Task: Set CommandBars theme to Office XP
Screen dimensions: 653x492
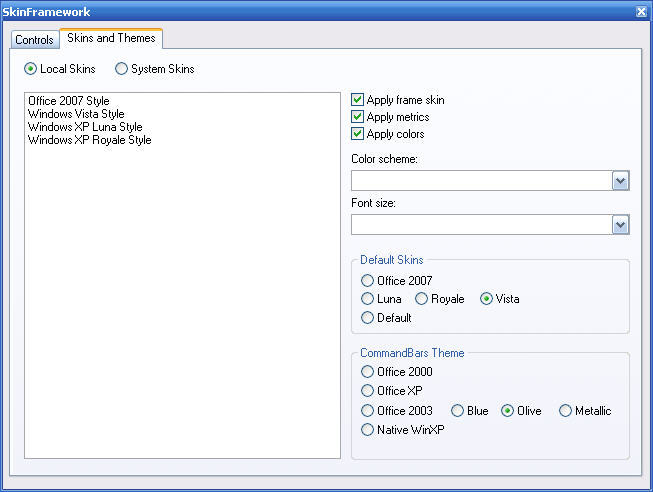Action: (x=367, y=391)
